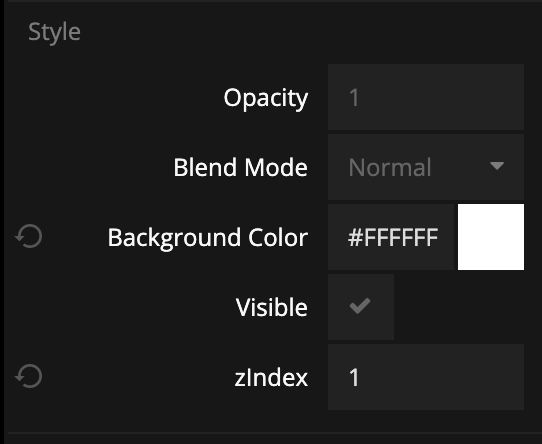The width and height of the screenshot is (542, 444).
Task: Reset the Background Color property
Action: 29,237
